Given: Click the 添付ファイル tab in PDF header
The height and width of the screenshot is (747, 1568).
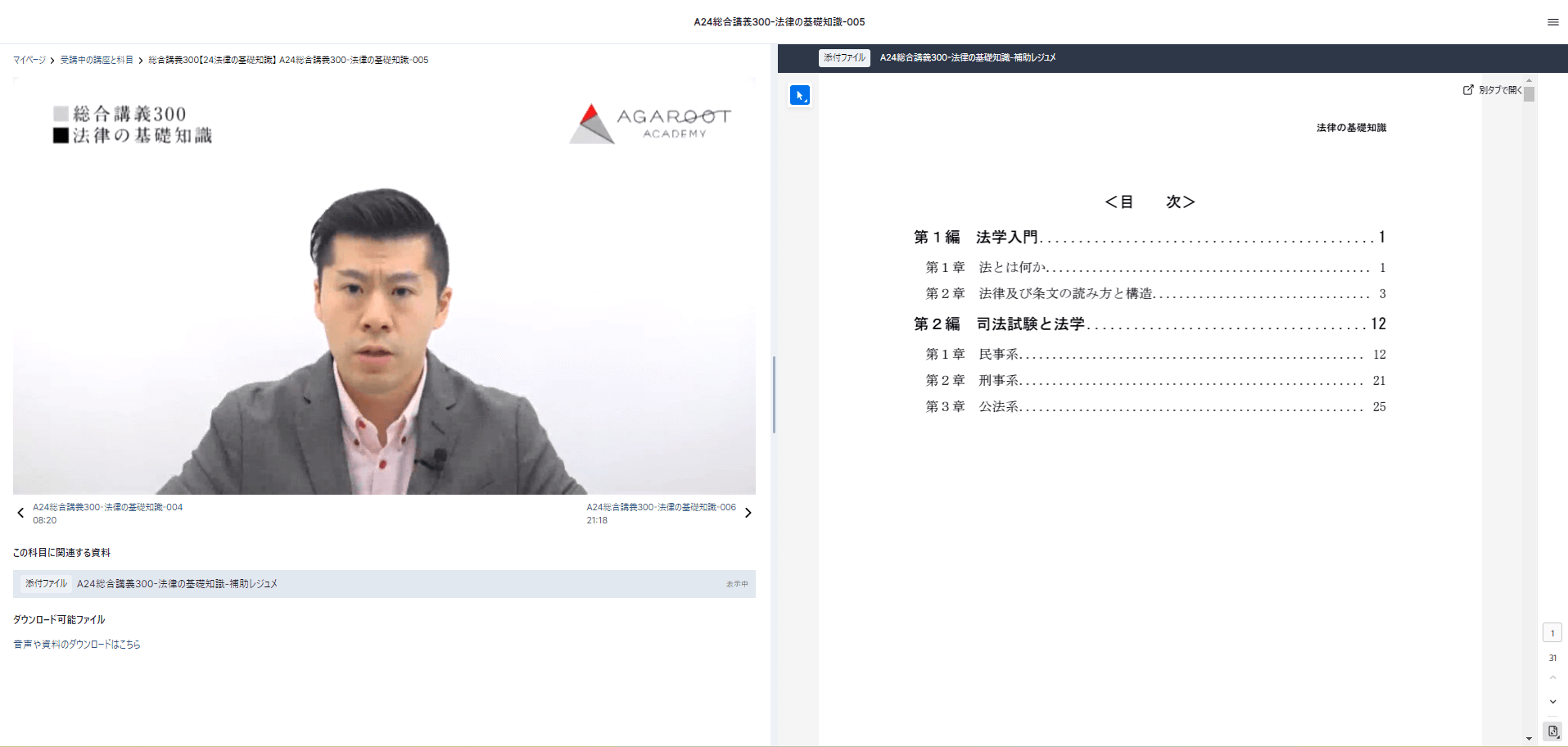Looking at the screenshot, I should tap(844, 58).
